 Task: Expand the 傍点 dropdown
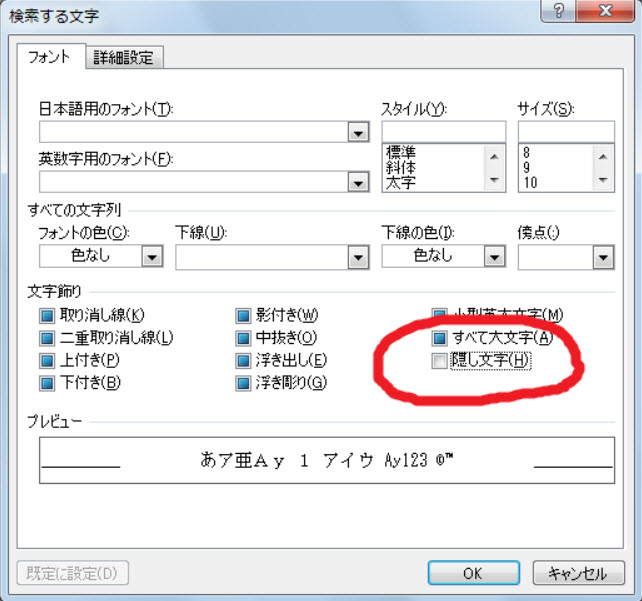[x=602, y=257]
